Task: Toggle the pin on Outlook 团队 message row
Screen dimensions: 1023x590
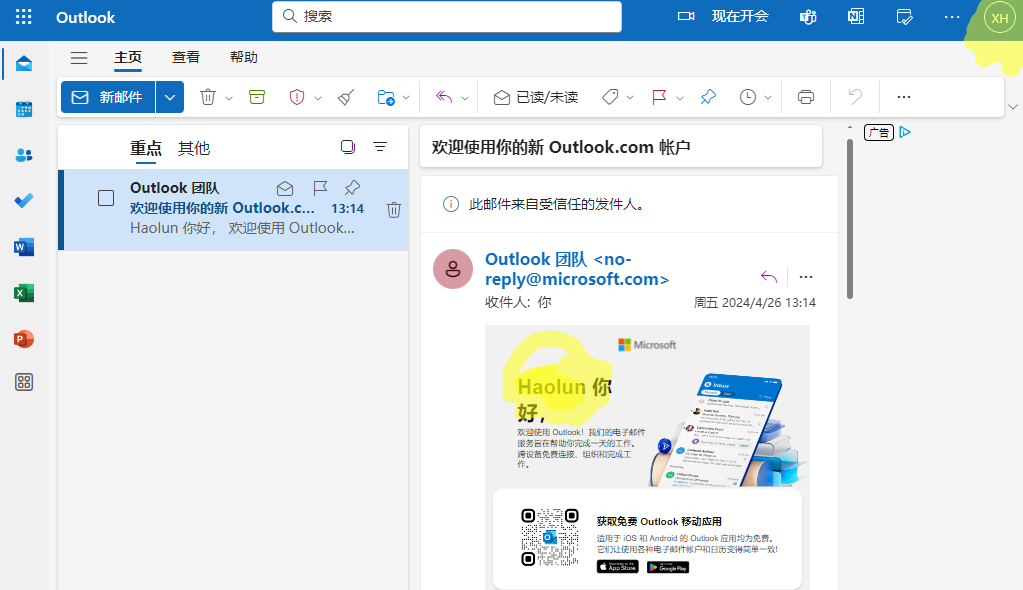Action: (352, 189)
